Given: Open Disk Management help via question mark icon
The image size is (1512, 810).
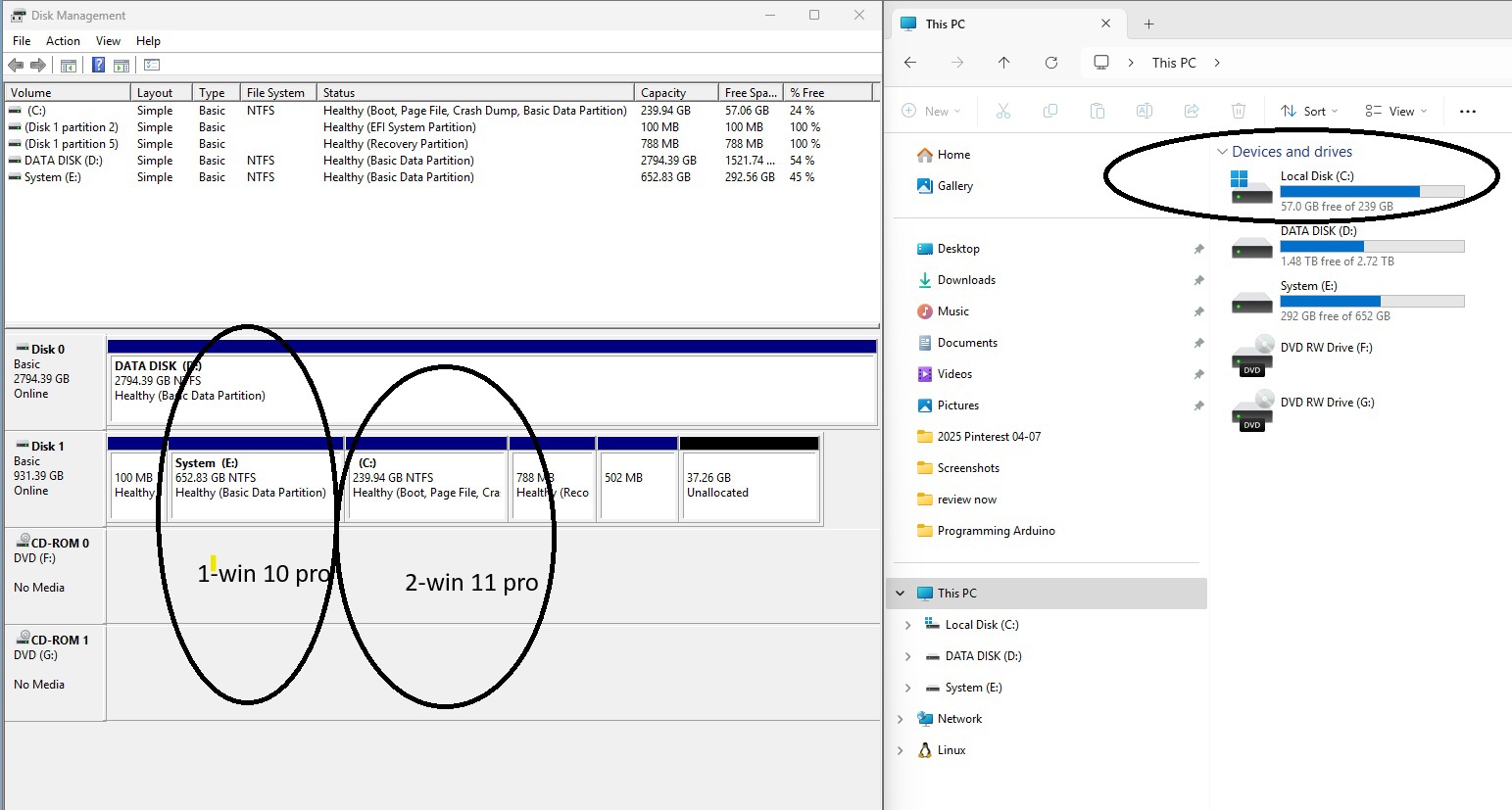Looking at the screenshot, I should [x=98, y=65].
